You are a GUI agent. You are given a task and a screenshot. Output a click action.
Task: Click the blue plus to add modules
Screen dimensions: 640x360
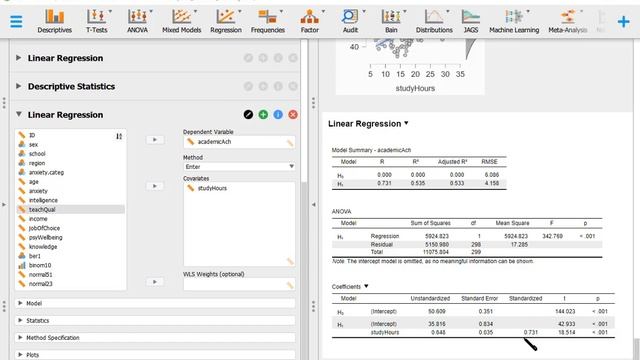click(x=623, y=21)
